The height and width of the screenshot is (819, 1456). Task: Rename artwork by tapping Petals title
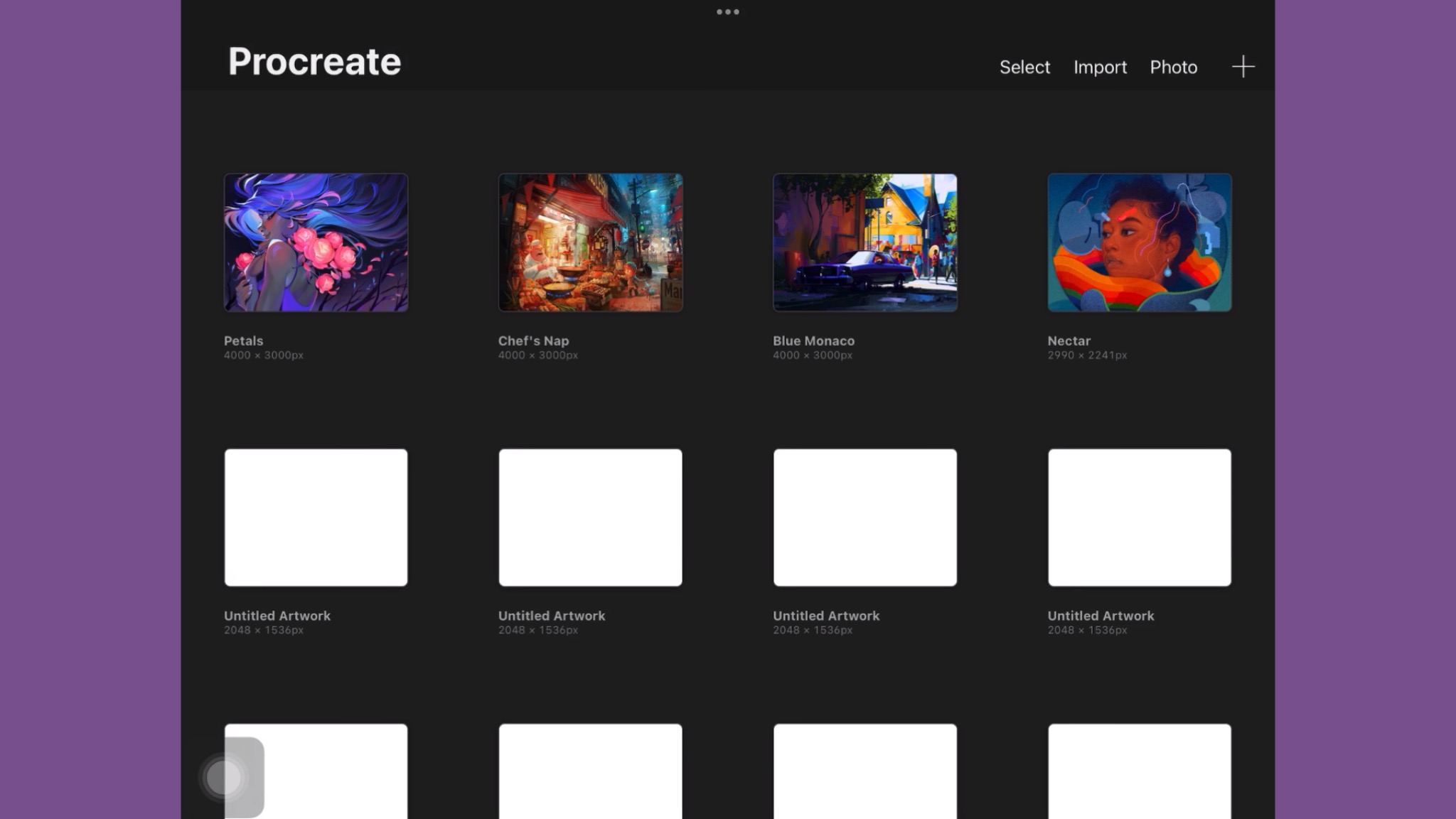coord(243,341)
